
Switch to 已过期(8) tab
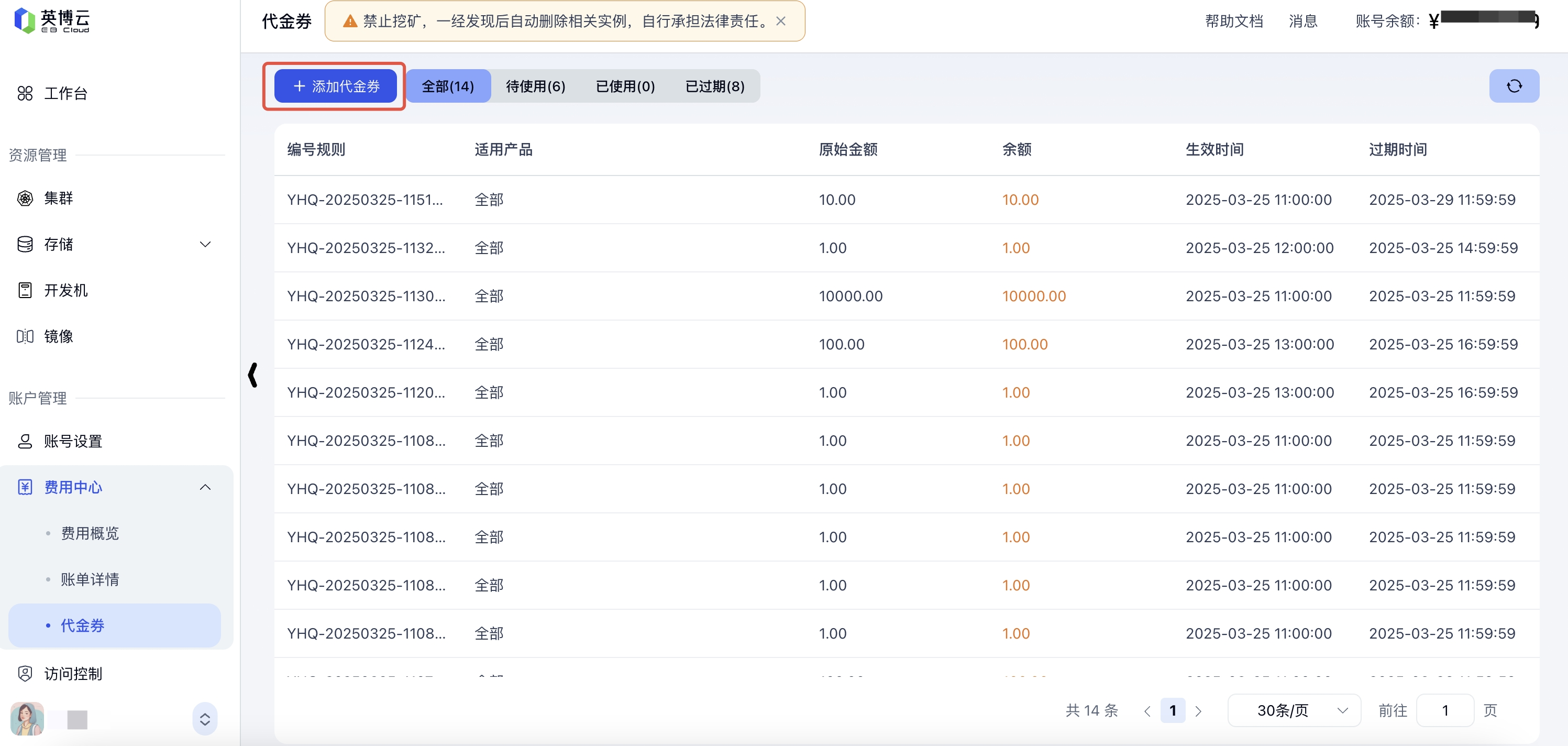[x=715, y=86]
